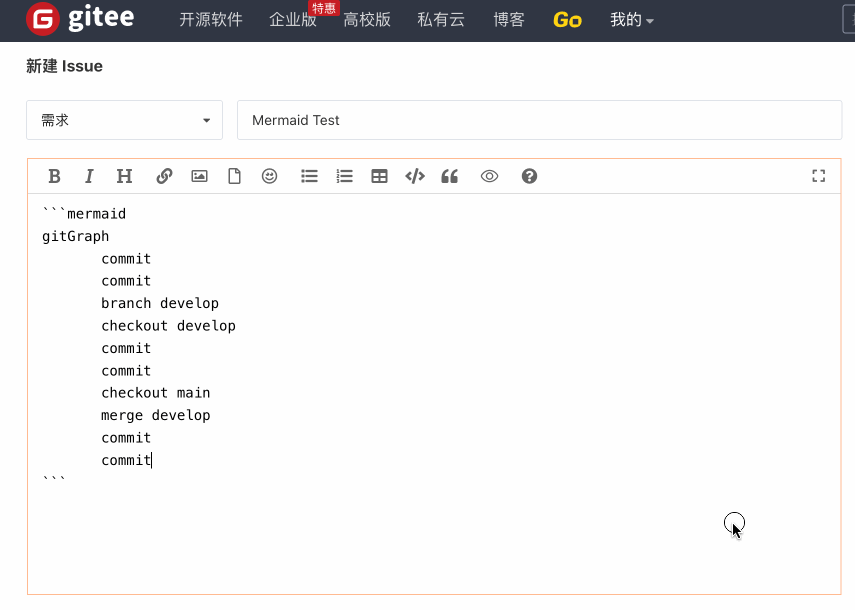Toggle markdown preview eye icon
Viewport: 855px width, 610px height.
489,176
